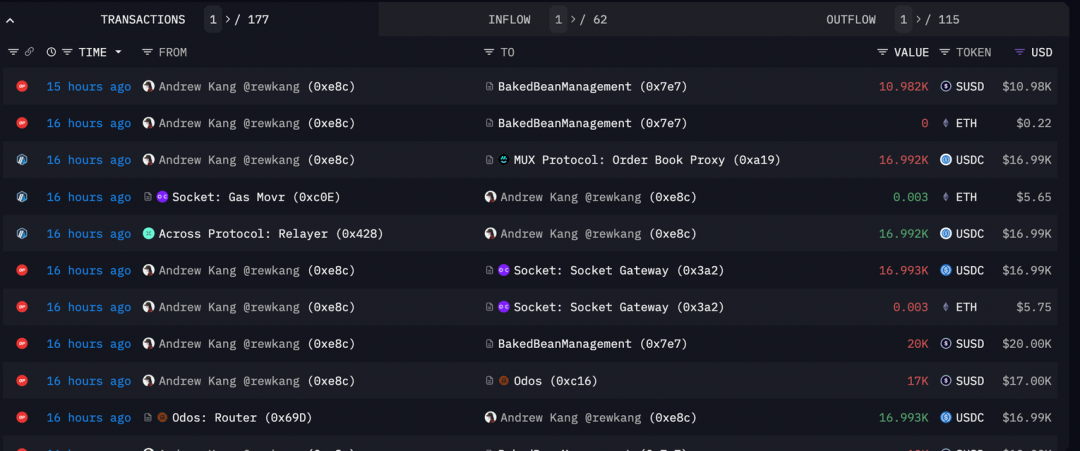This screenshot has width=1080, height=451.
Task: Click the MUX Protocol logo icon
Action: tap(504, 160)
